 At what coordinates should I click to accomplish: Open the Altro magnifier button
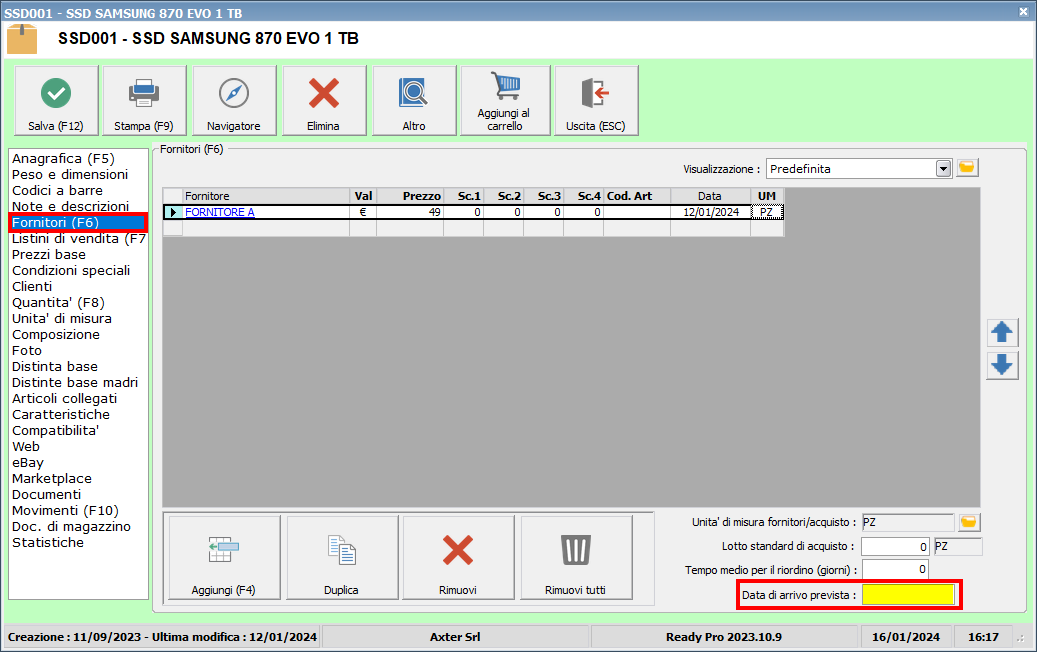coord(414,101)
